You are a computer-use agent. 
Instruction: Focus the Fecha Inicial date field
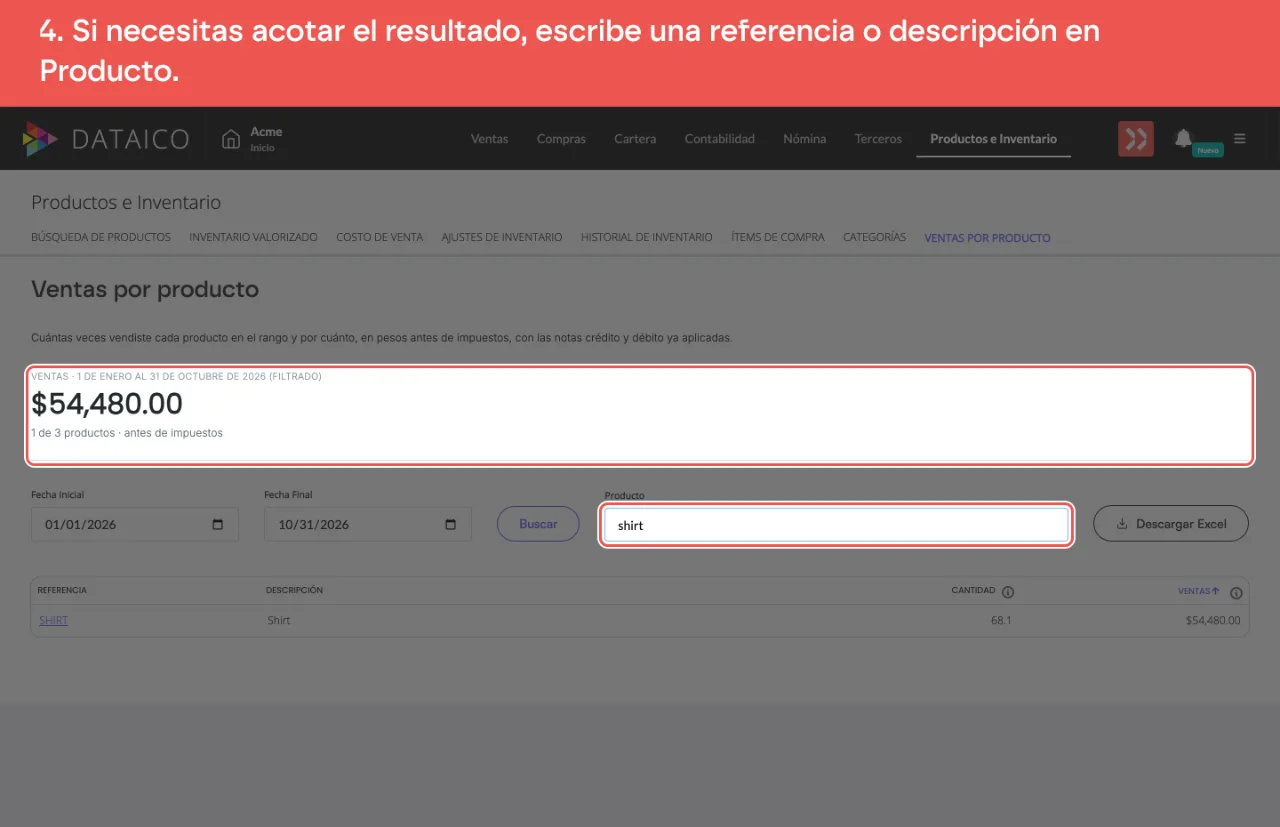135,525
